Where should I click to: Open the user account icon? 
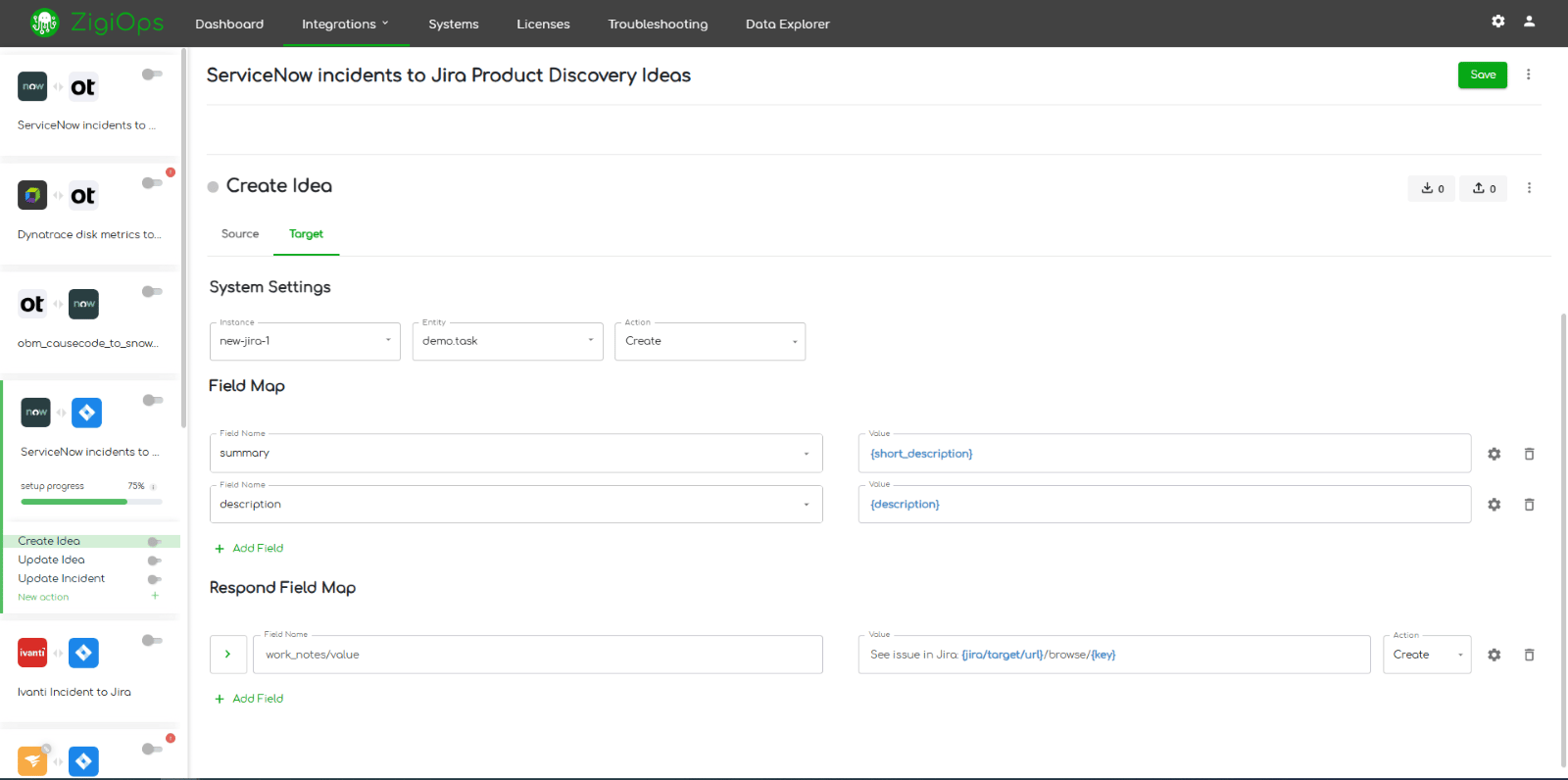1529,21
